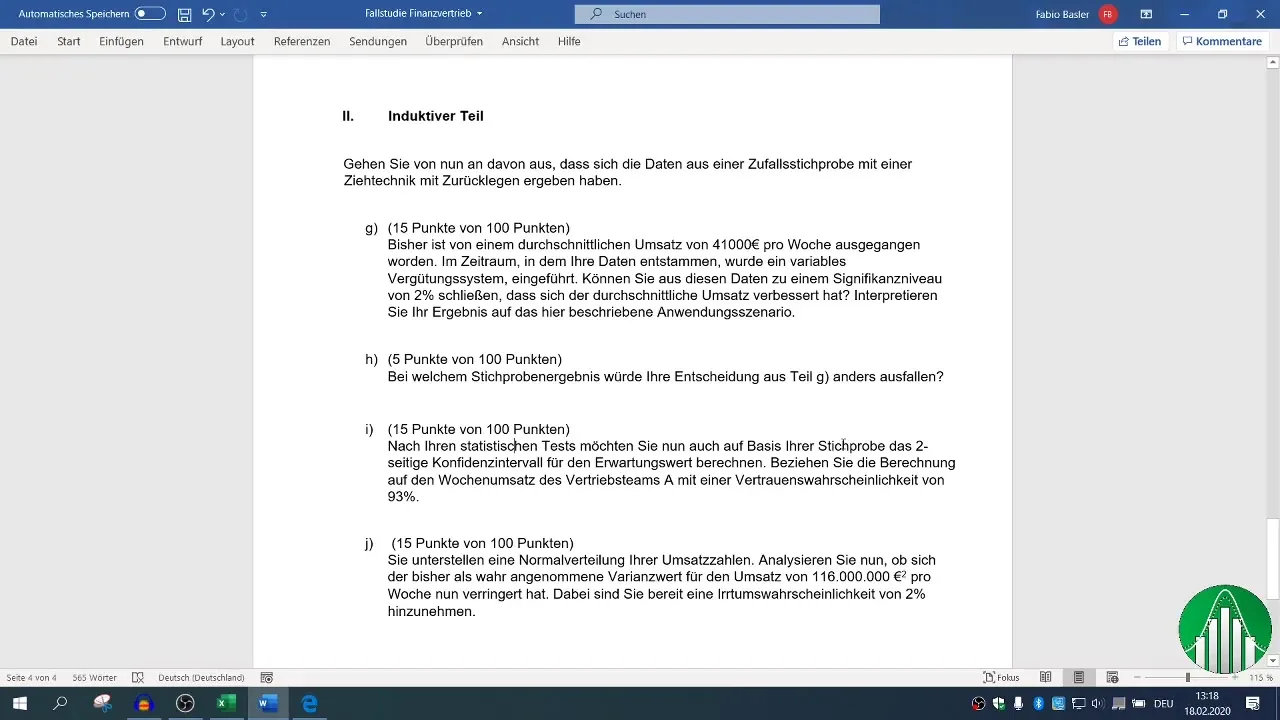Screen dimensions: 1280x720
Task: Enable Fokus mode
Action: tap(1001, 677)
